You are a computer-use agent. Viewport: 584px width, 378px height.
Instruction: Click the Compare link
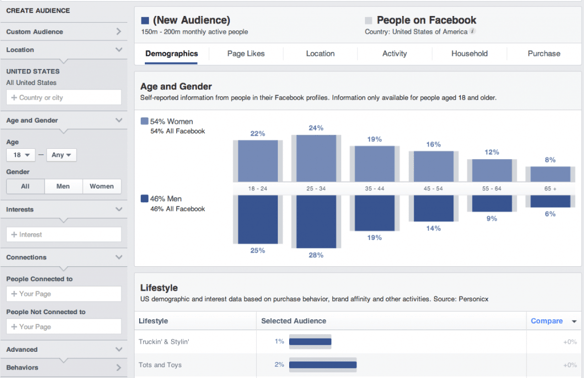(546, 321)
